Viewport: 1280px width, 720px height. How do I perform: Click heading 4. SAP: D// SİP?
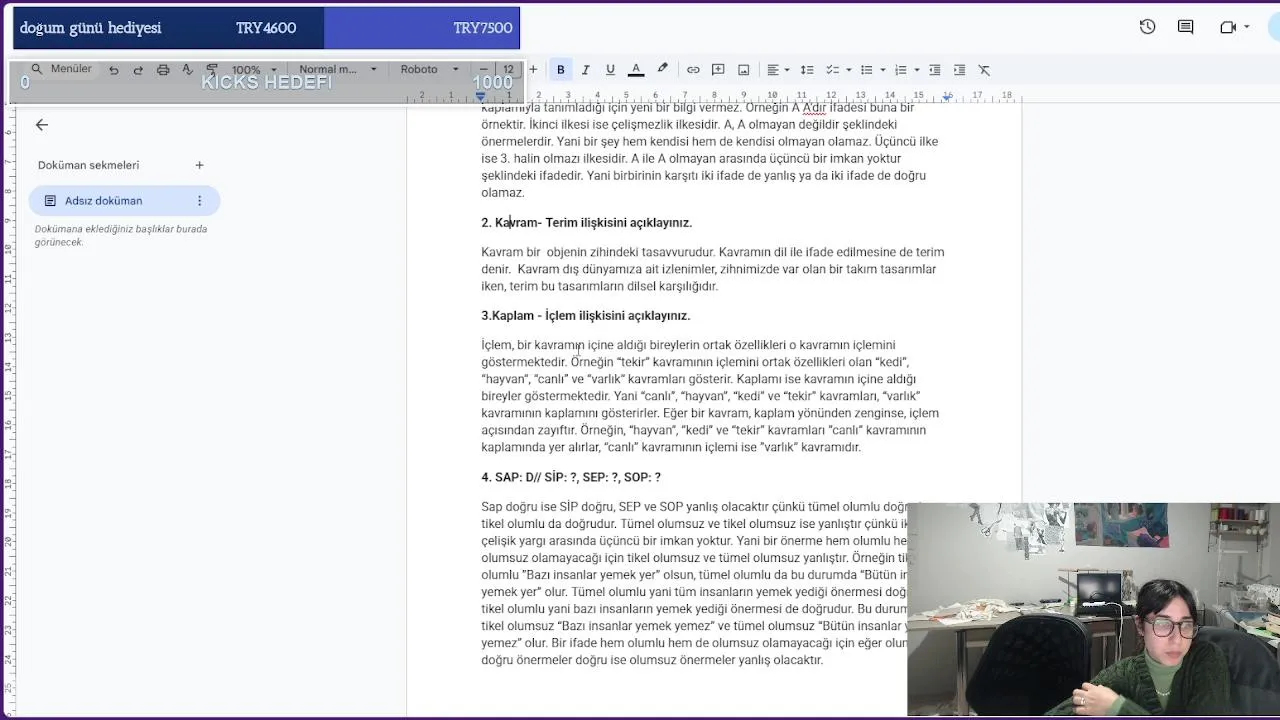(570, 477)
